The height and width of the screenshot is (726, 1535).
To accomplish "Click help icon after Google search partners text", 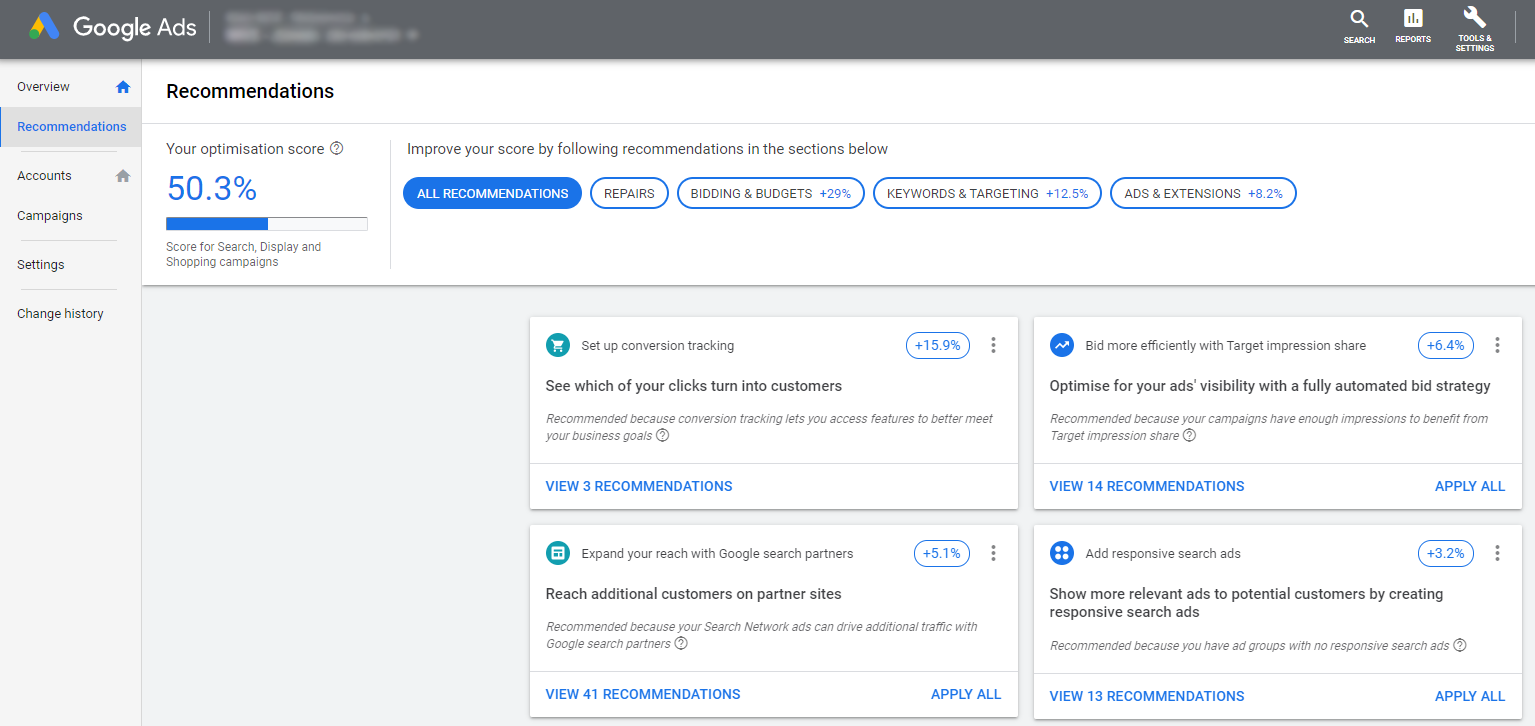I will pyautogui.click(x=681, y=644).
